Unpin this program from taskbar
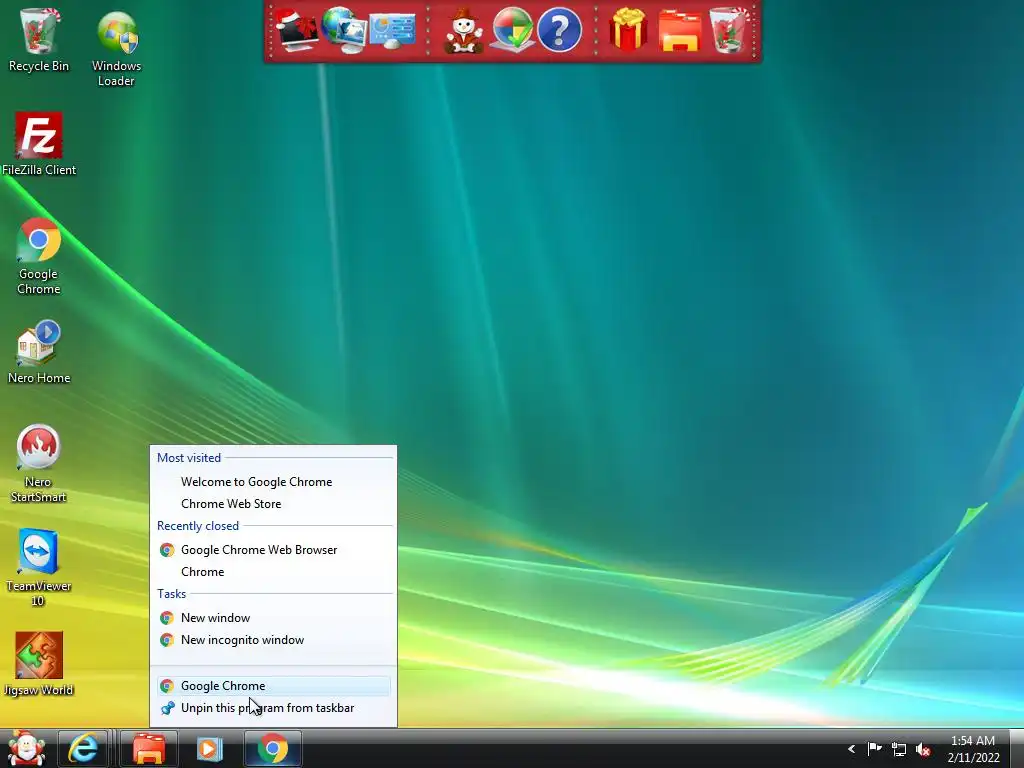The height and width of the screenshot is (768, 1024). tap(274, 708)
